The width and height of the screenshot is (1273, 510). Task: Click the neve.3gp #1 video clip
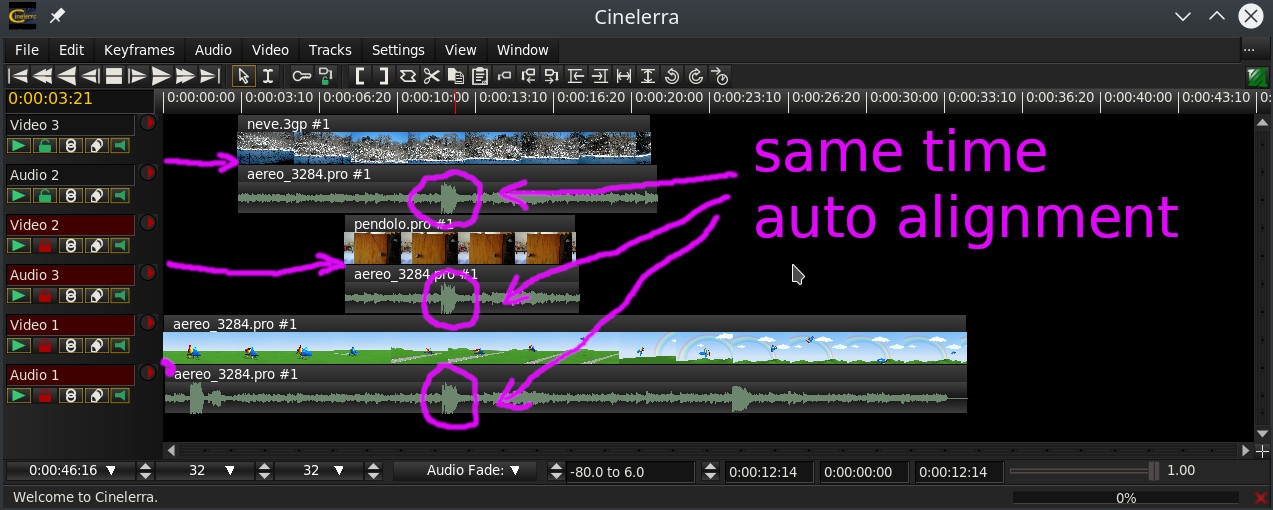[443, 147]
